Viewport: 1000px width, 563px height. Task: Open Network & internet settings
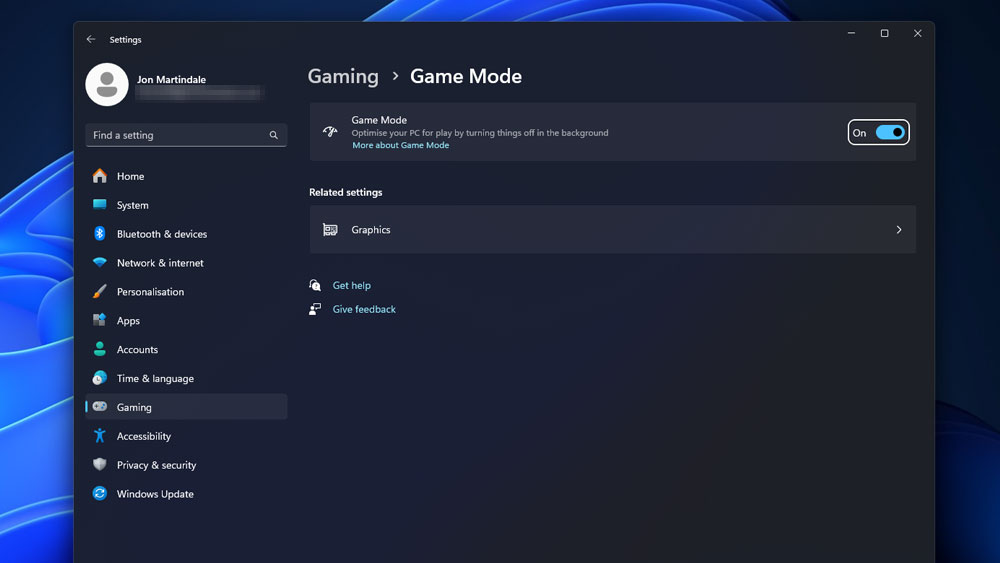coord(186,262)
